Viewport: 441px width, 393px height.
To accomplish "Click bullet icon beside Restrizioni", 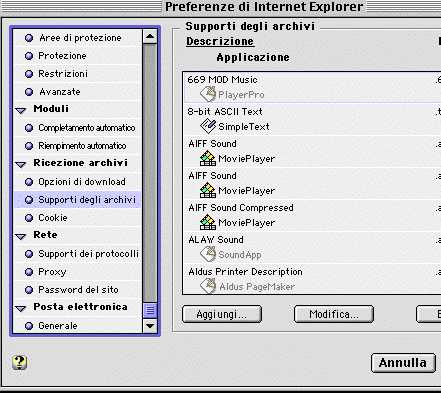I will (x=29, y=74).
